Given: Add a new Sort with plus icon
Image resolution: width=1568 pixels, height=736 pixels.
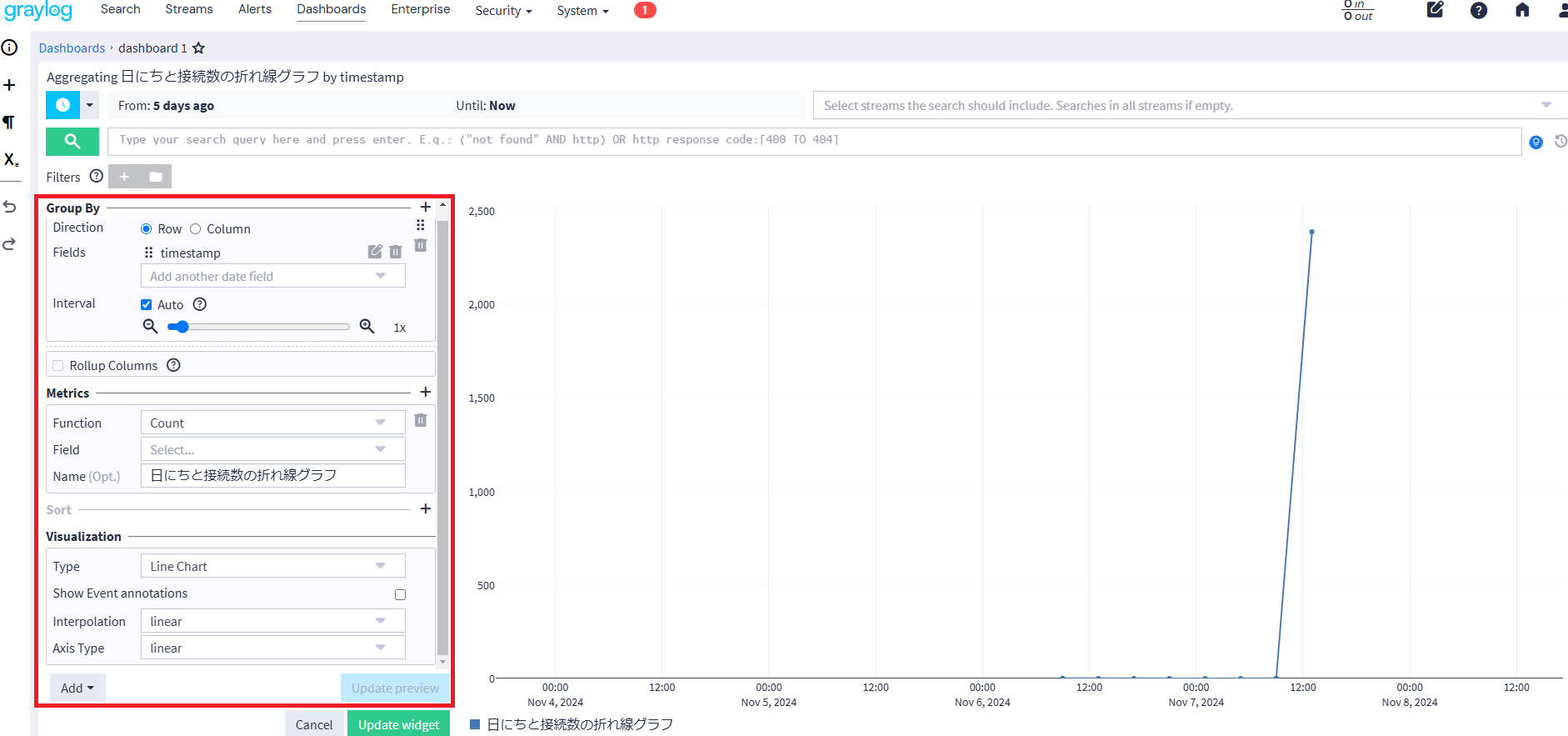Looking at the screenshot, I should [x=425, y=508].
